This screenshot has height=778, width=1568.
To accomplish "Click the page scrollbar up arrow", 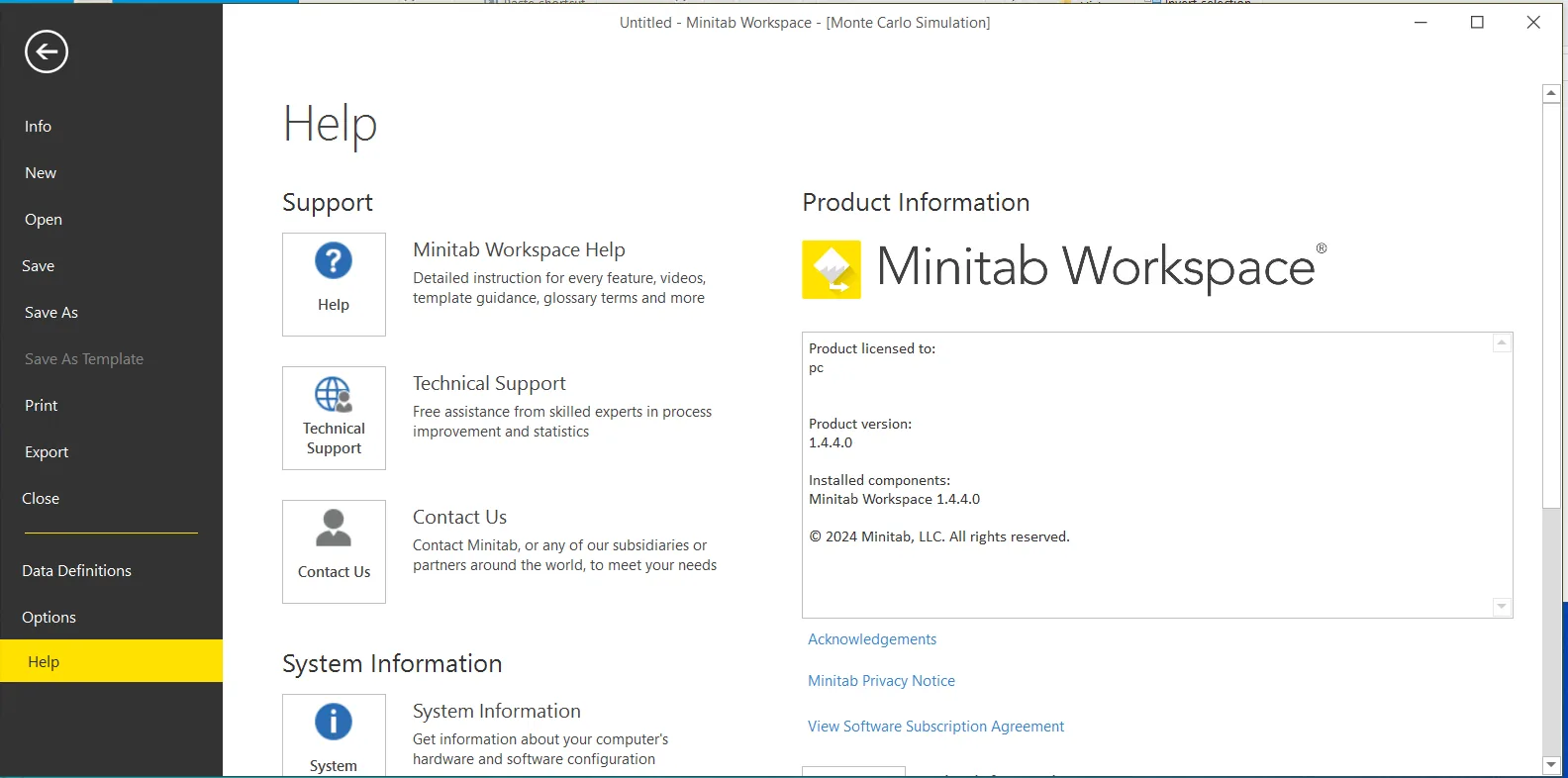I will click(x=1551, y=93).
